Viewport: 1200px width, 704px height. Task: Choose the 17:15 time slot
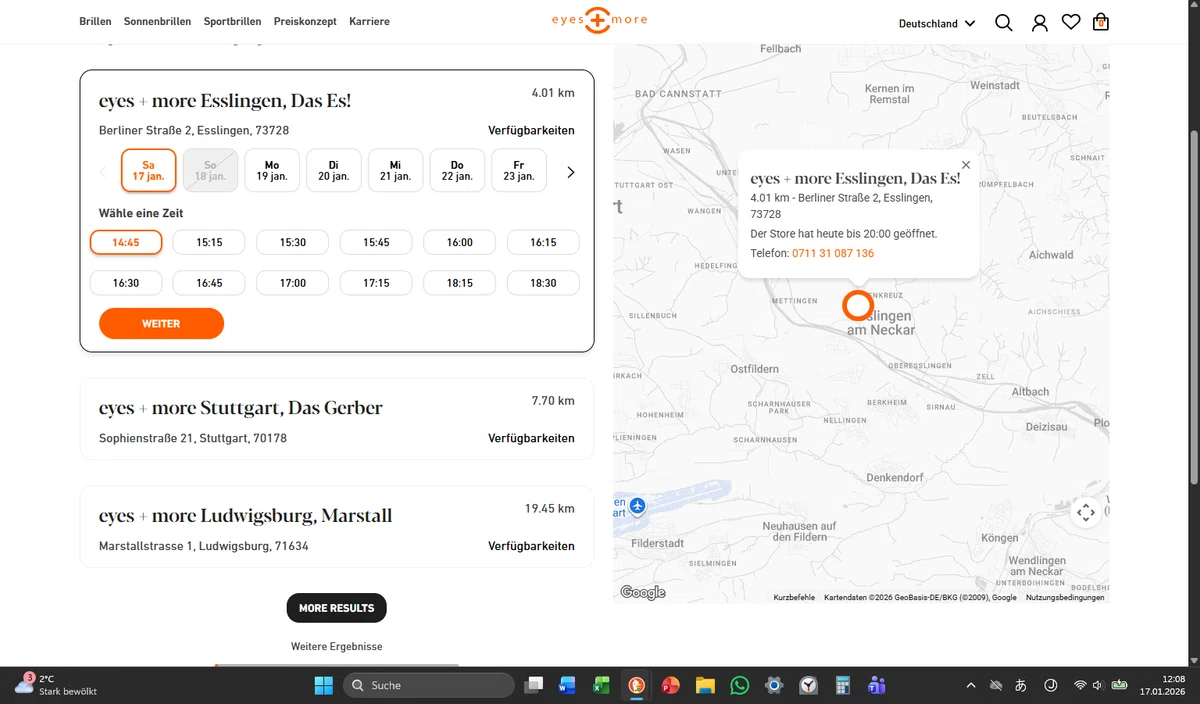(x=376, y=283)
